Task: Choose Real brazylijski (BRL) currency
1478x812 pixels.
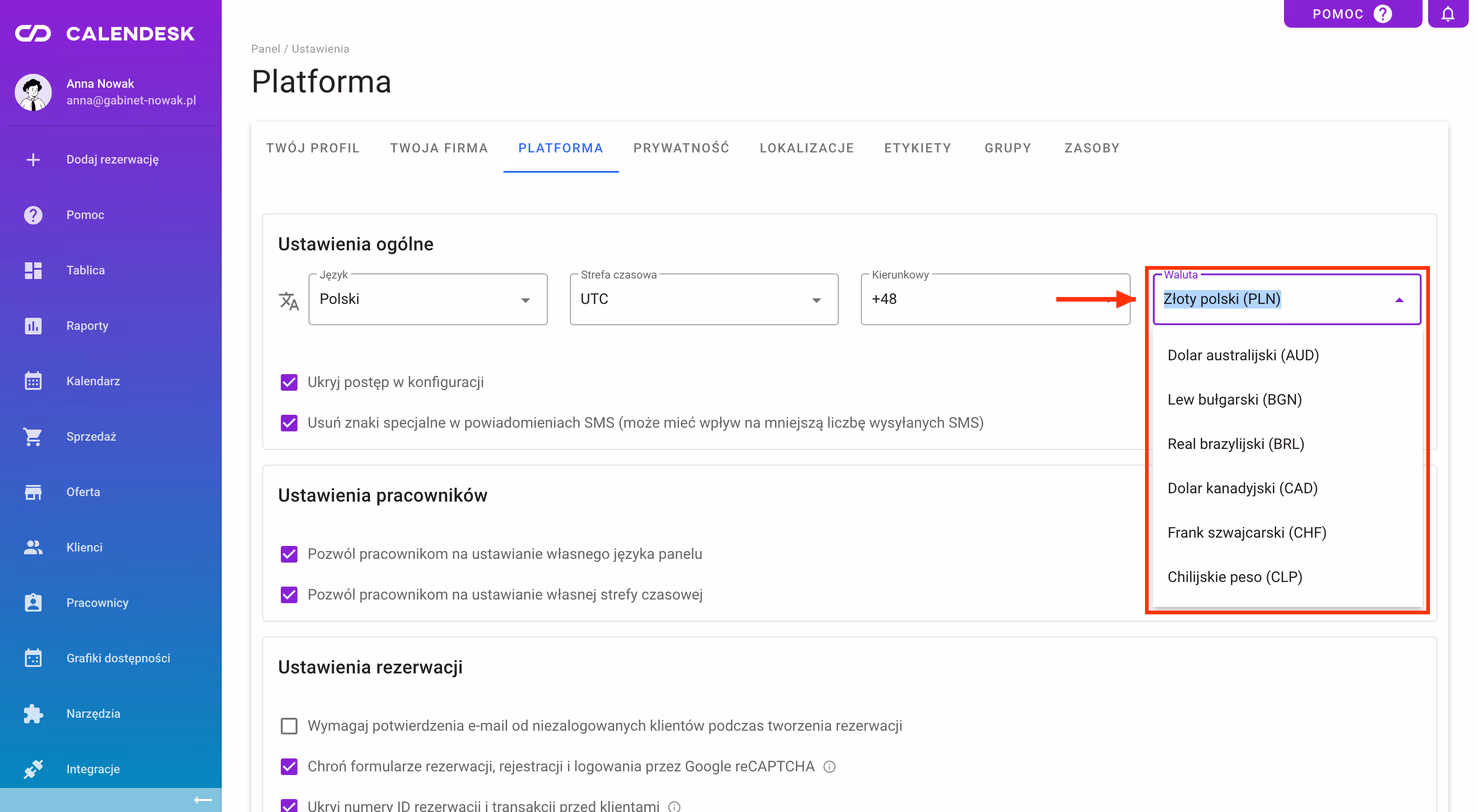Action: click(1287, 444)
